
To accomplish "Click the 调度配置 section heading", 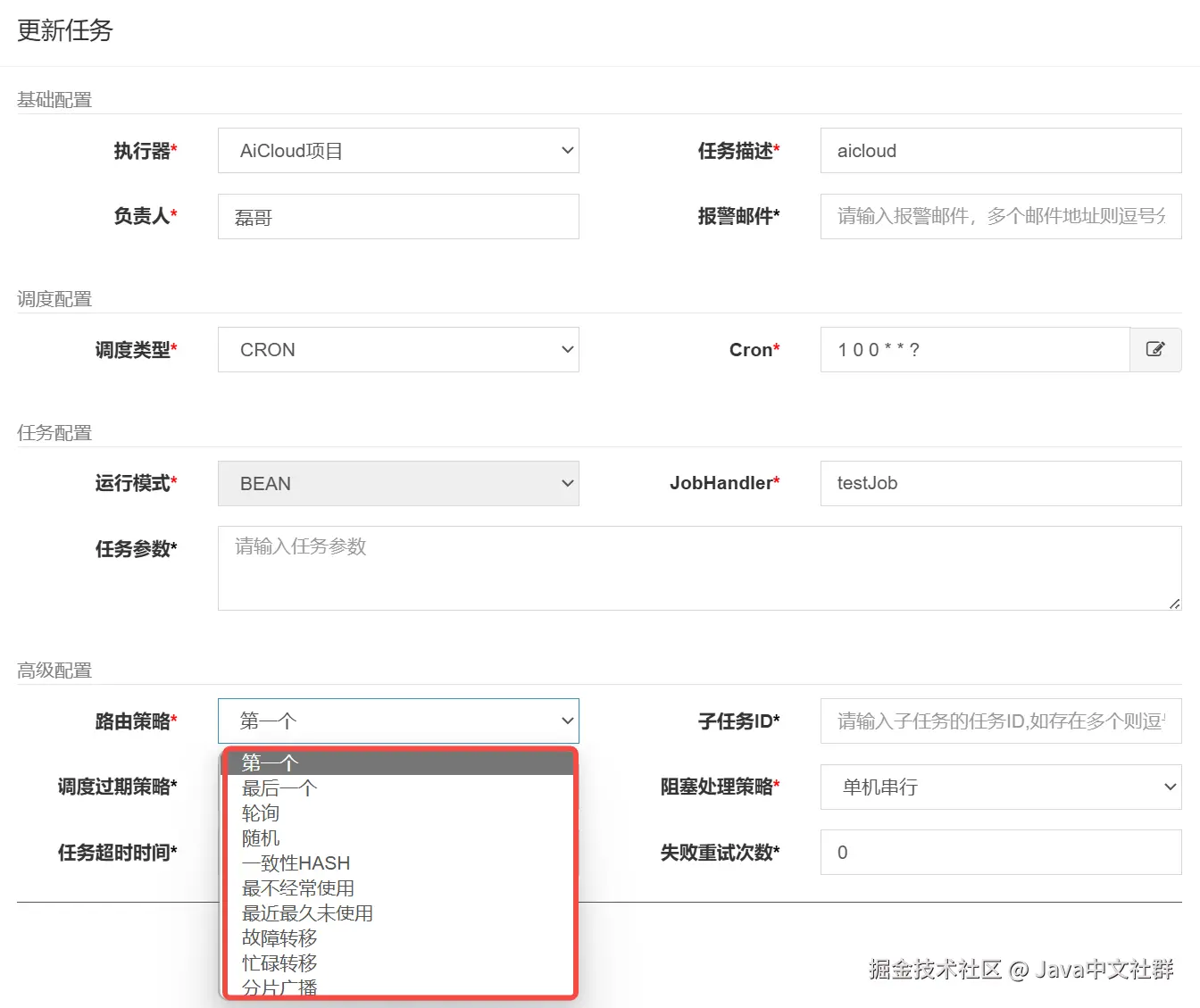I will point(54,299).
